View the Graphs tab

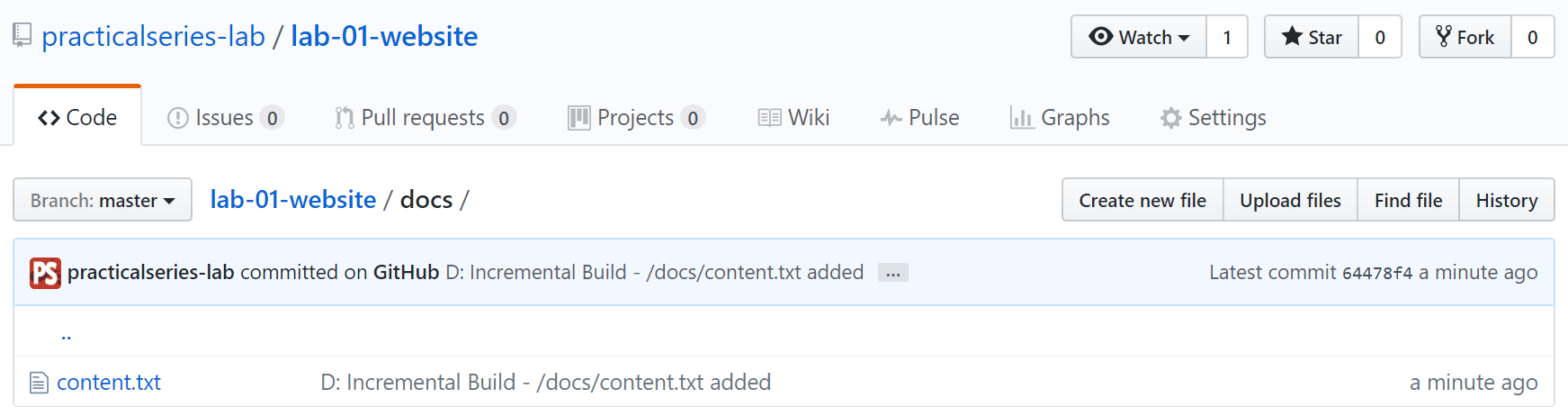click(1060, 118)
